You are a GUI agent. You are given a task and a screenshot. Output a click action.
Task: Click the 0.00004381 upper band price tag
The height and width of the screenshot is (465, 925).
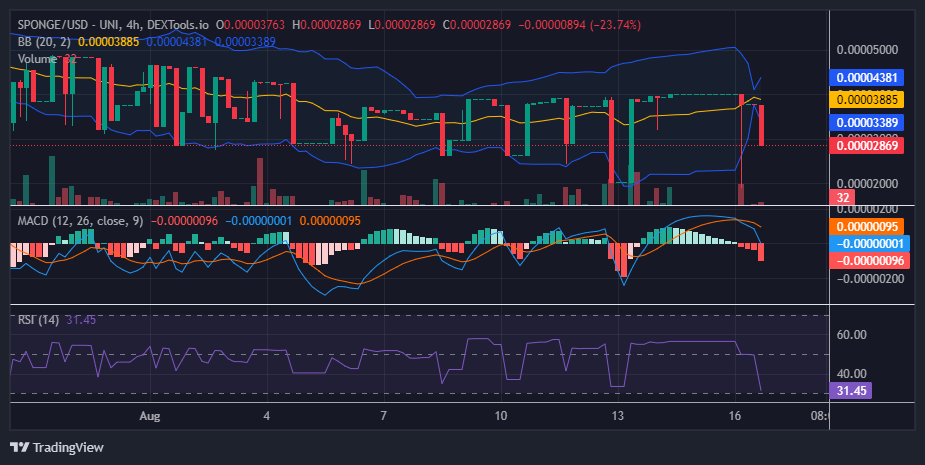click(x=866, y=77)
